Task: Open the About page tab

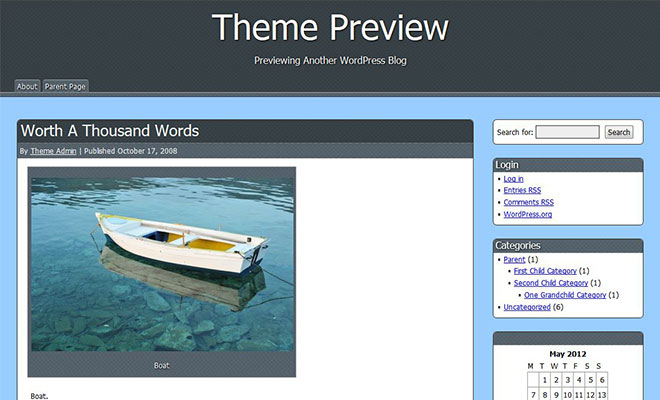Action: 27,86
